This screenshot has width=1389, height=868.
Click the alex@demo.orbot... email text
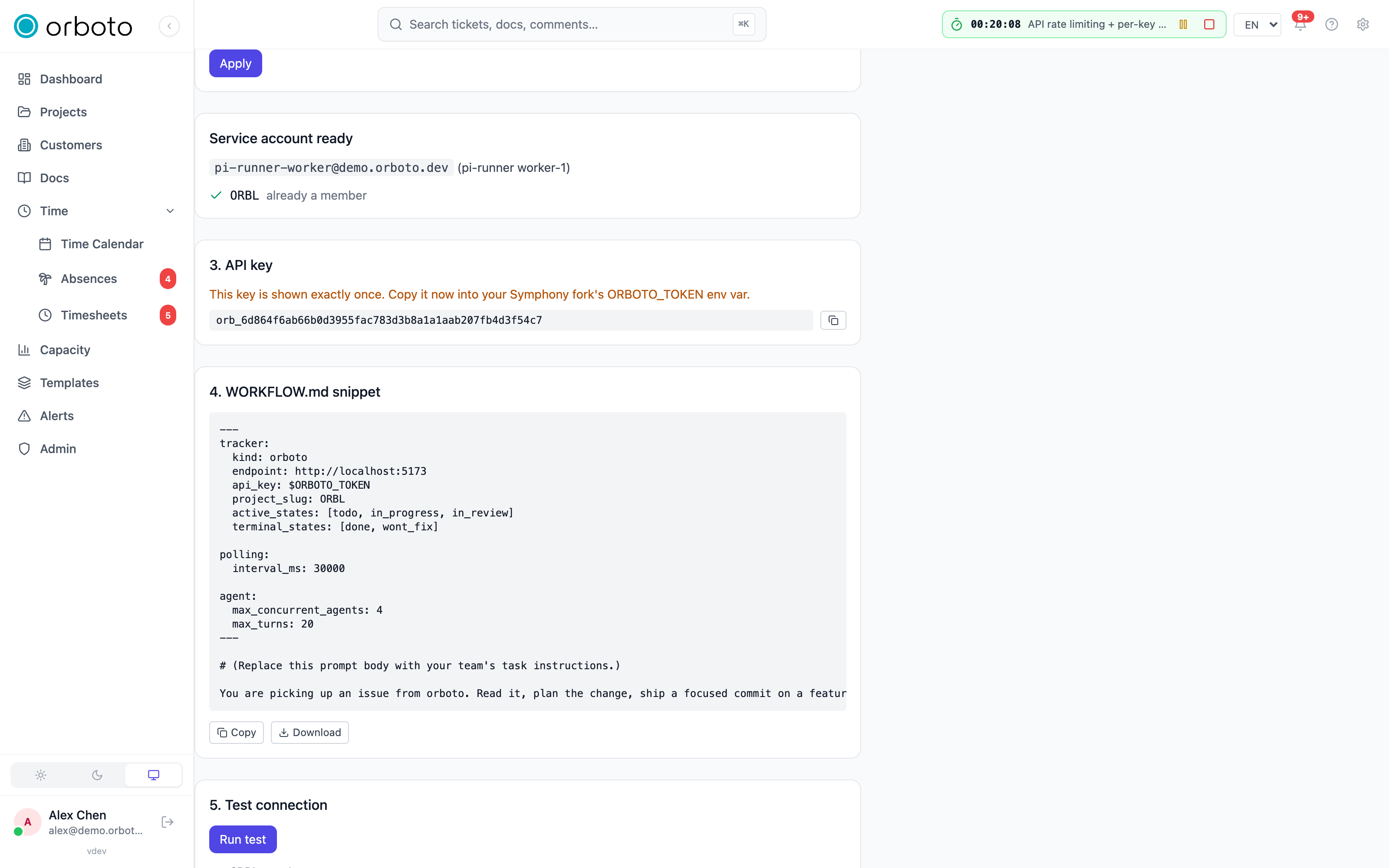point(95,830)
